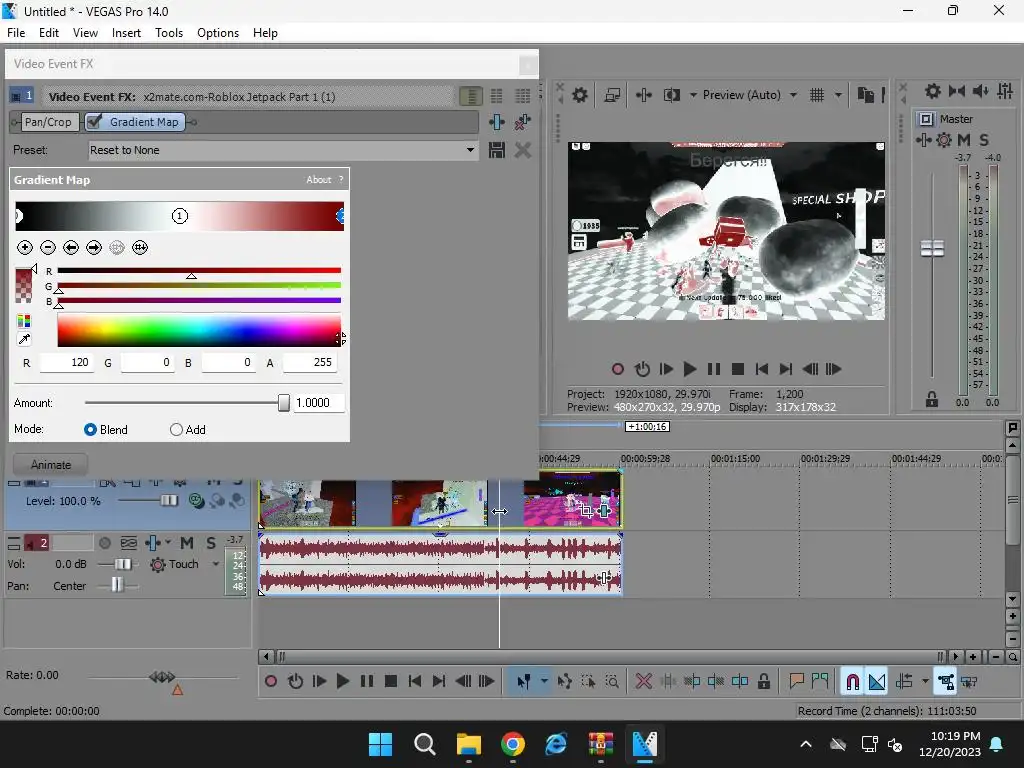Open the Edit menu
This screenshot has height=768, width=1024.
[x=48, y=33]
